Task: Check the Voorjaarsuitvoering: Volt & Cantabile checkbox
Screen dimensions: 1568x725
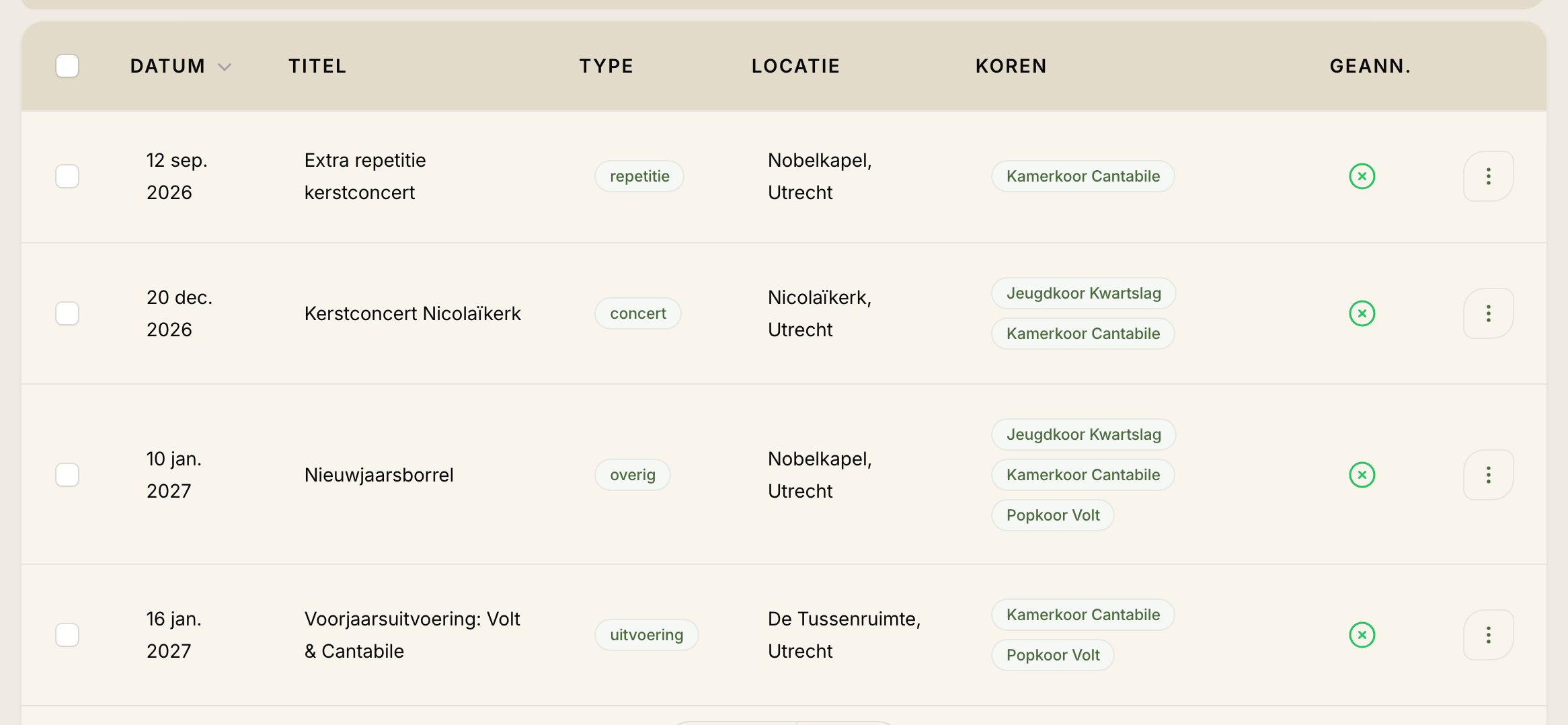Action: pos(67,635)
